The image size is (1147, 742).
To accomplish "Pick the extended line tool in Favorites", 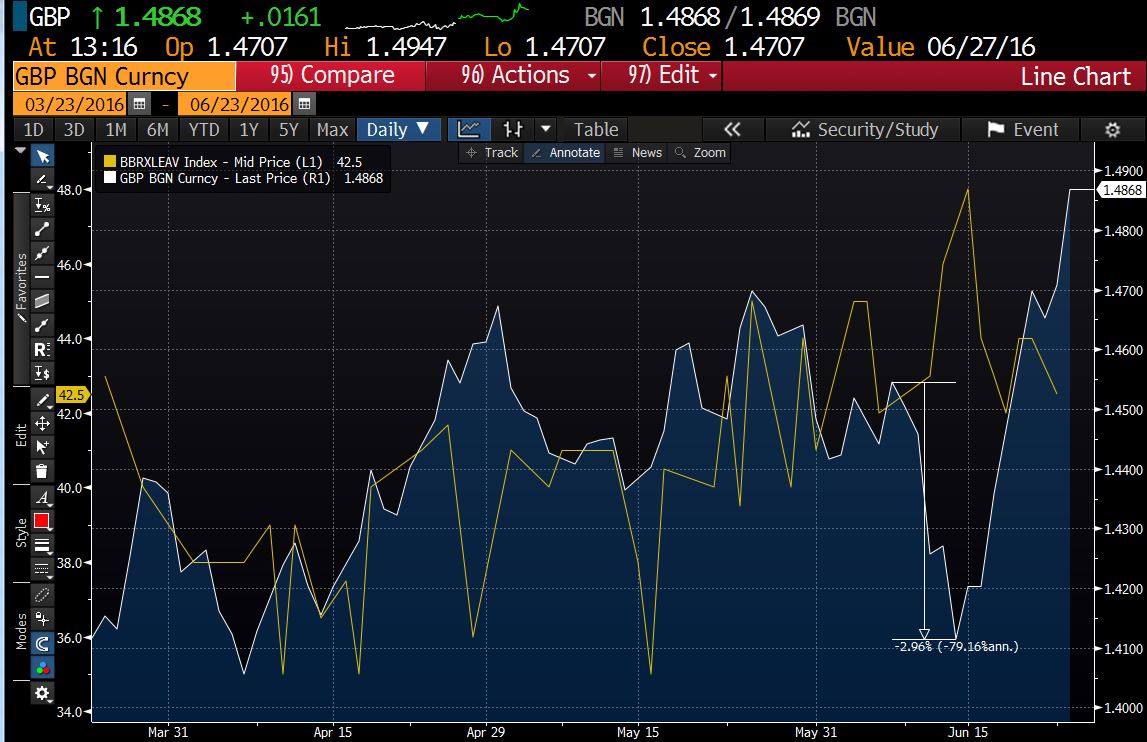I will coord(42,253).
